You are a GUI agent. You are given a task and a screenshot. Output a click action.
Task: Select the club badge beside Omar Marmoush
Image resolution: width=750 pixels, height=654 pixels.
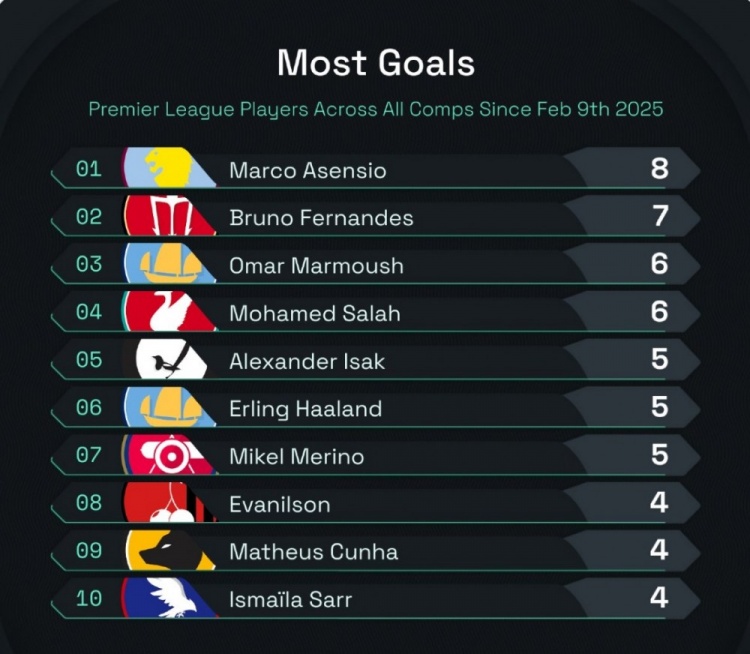coord(168,264)
